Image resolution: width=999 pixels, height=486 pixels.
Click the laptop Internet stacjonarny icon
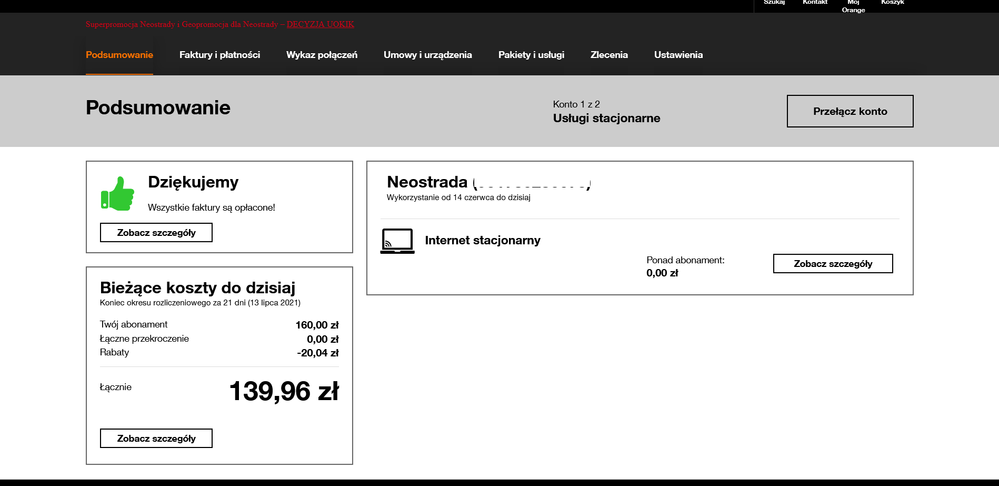pyautogui.click(x=397, y=241)
